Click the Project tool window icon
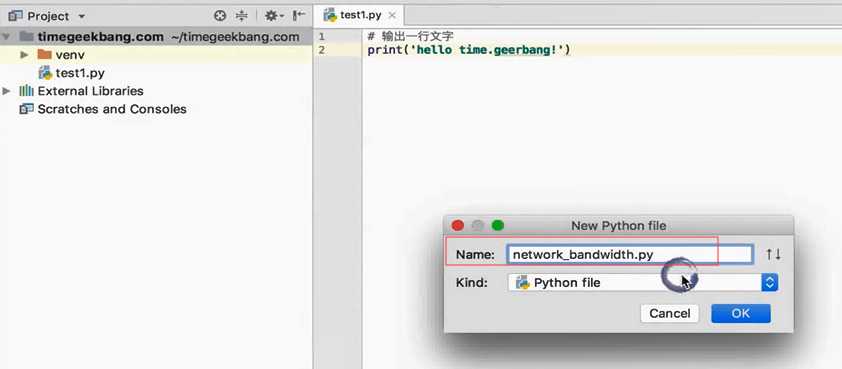842x369 pixels. (x=16, y=16)
